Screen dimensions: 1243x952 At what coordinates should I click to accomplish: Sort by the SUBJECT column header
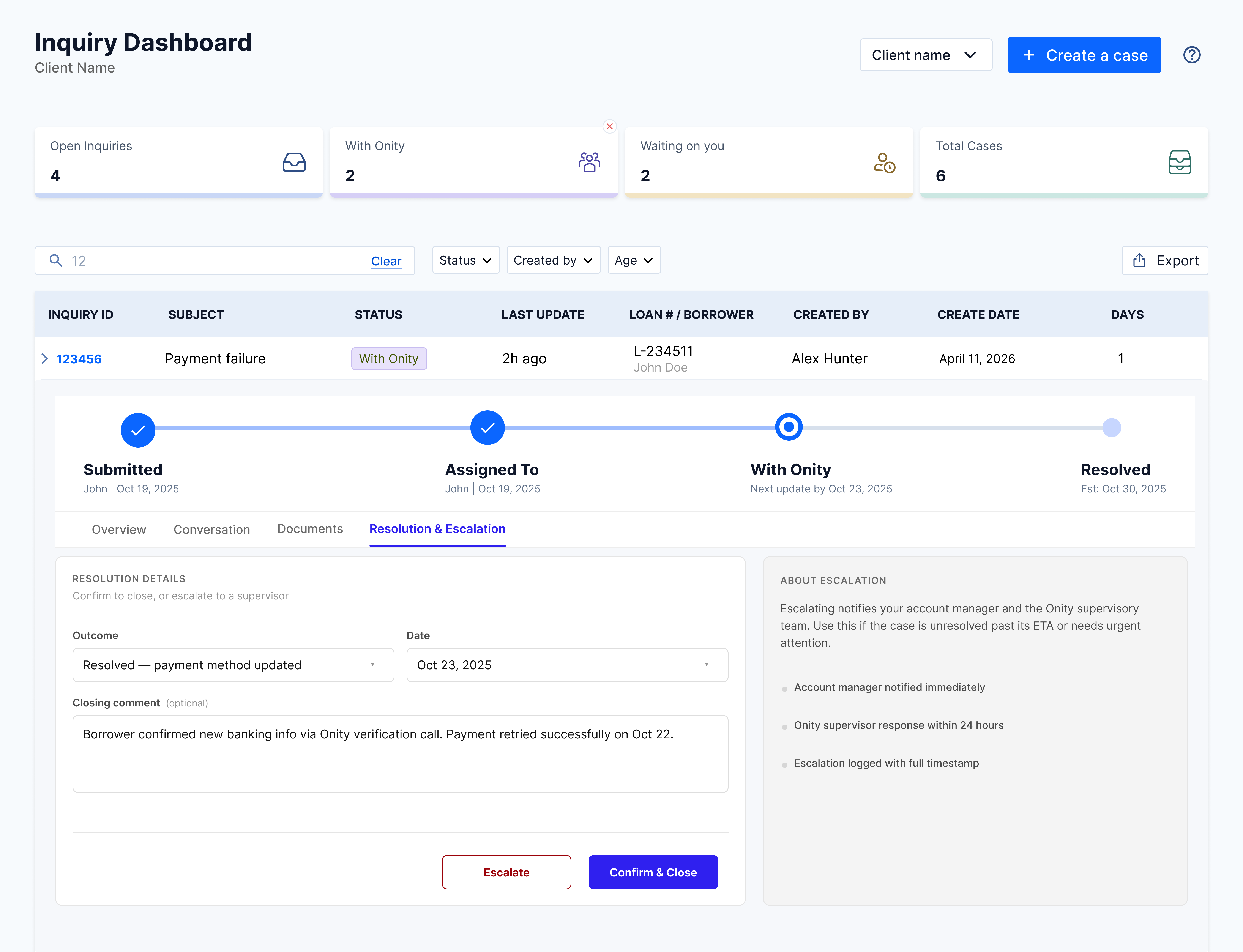pos(196,315)
